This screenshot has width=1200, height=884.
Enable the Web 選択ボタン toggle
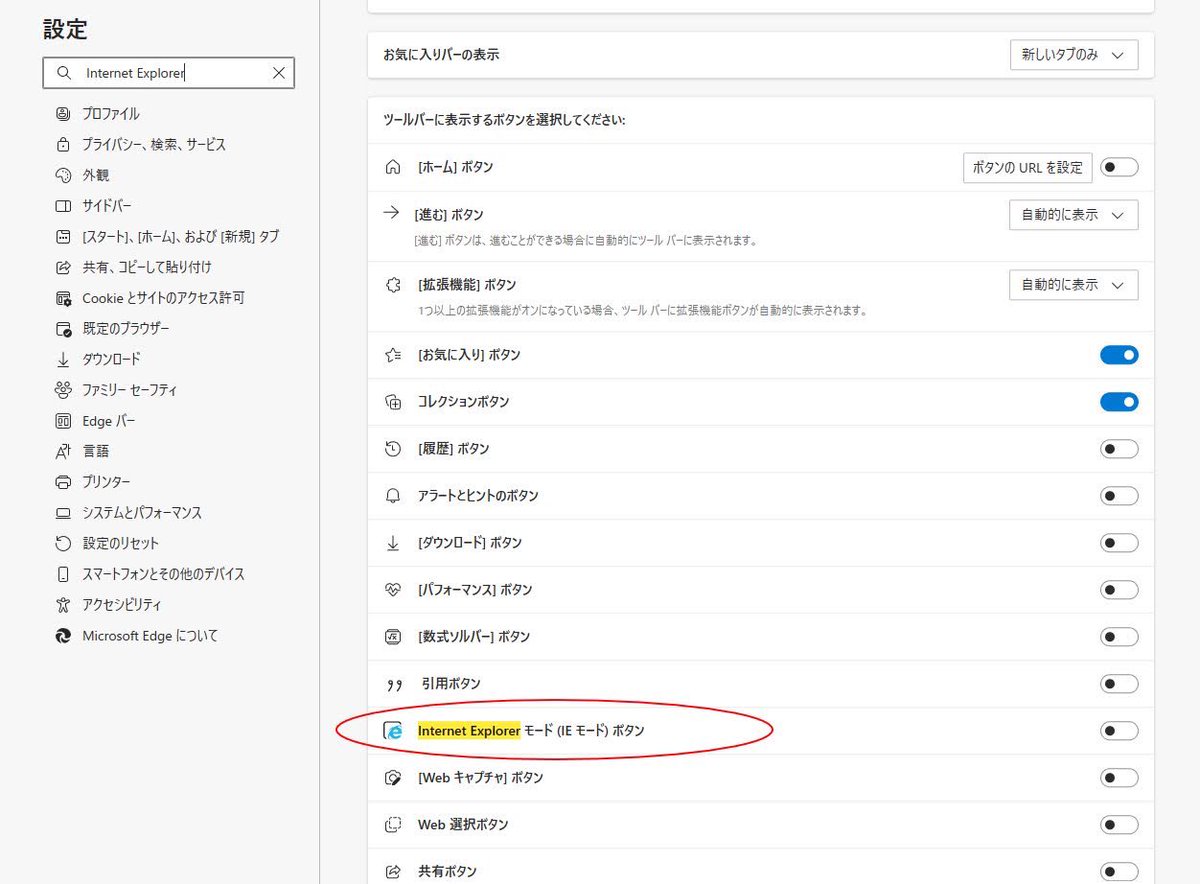(1119, 825)
